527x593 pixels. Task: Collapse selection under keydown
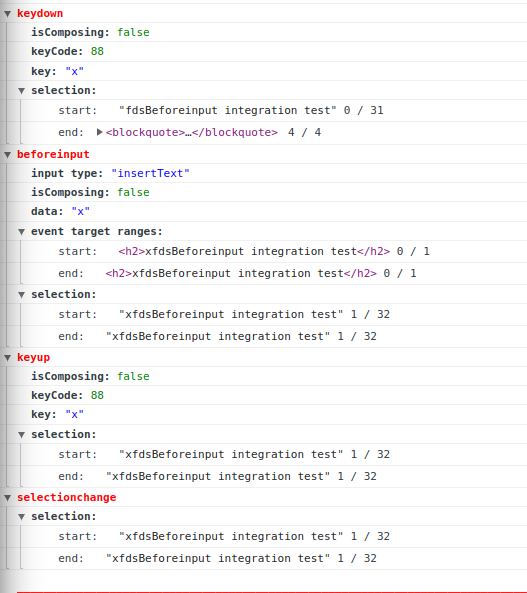tap(22, 91)
